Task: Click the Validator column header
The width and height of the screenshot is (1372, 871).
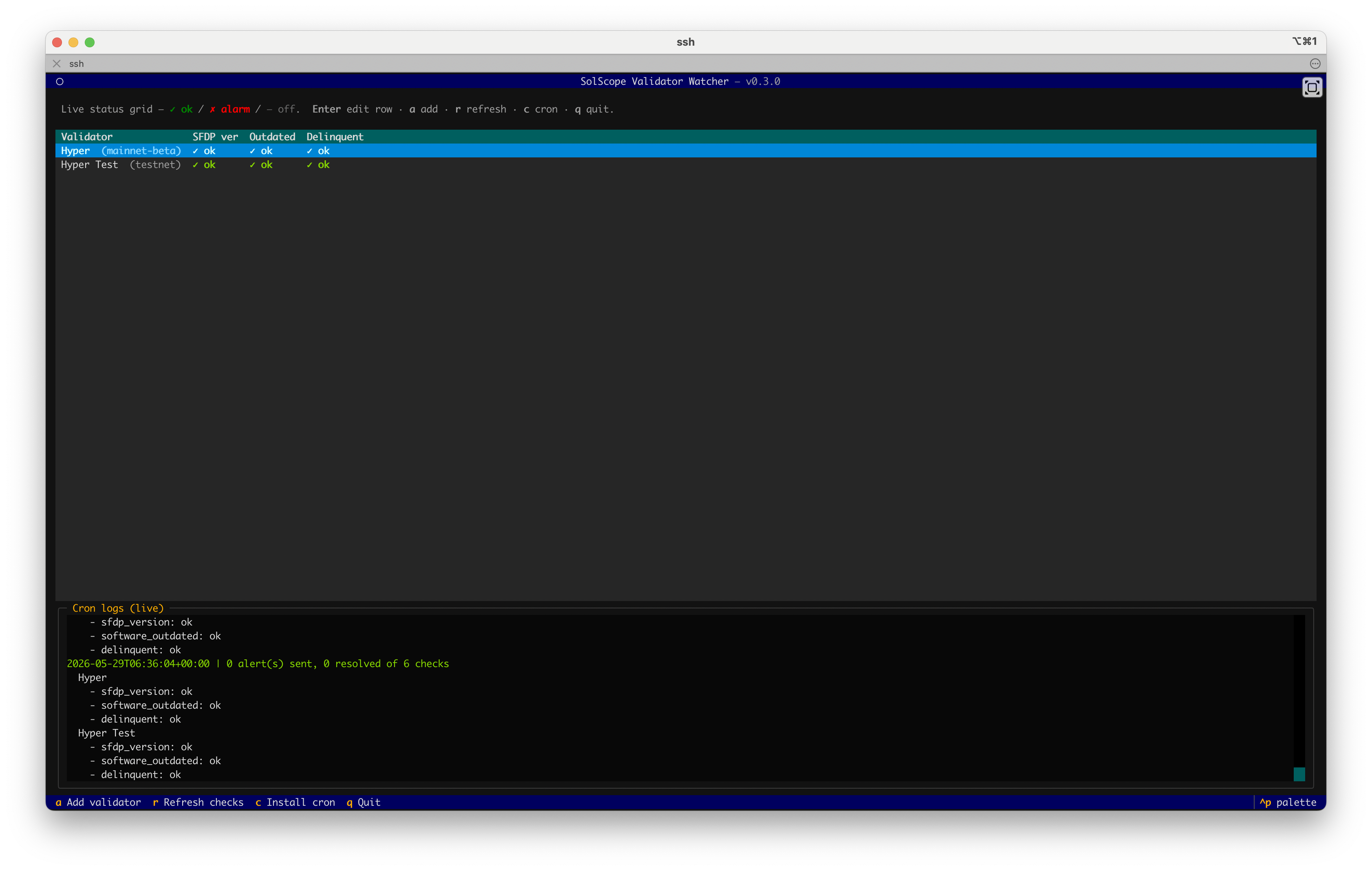Action: (86, 137)
